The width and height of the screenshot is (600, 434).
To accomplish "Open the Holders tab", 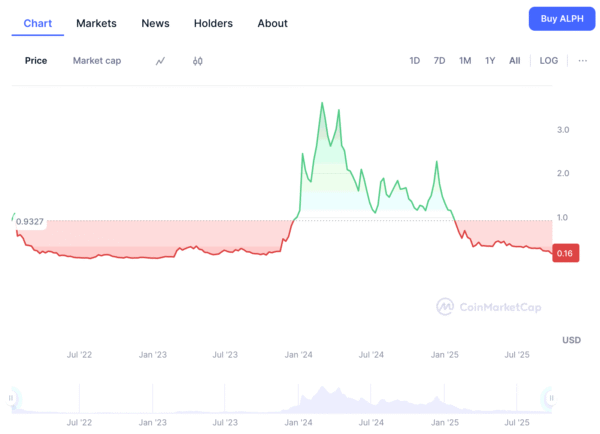I will tap(213, 23).
